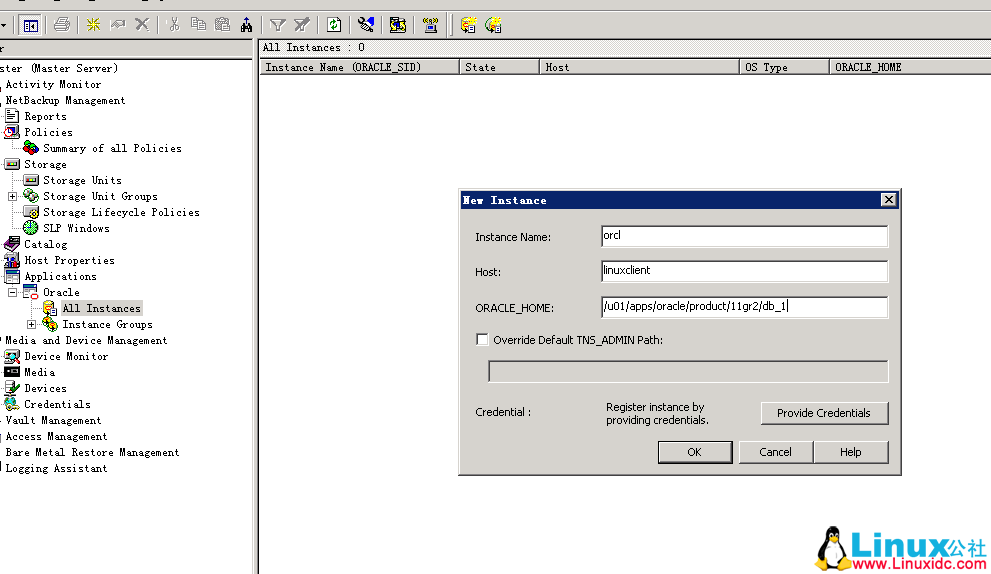Collapse the Oracle tree node
Screen dimensions: 991x574
(12, 293)
